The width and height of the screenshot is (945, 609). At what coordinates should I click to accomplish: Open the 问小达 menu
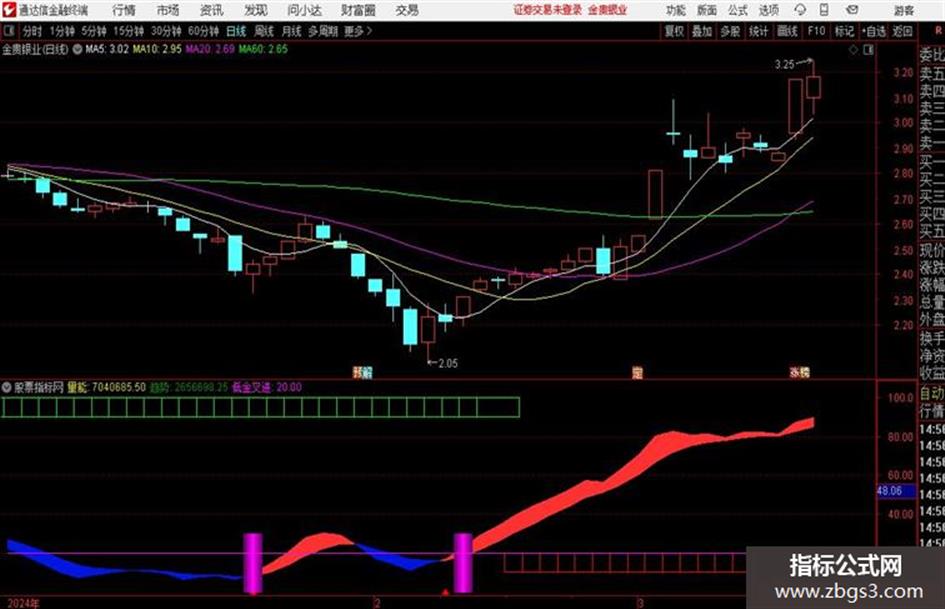[x=304, y=10]
